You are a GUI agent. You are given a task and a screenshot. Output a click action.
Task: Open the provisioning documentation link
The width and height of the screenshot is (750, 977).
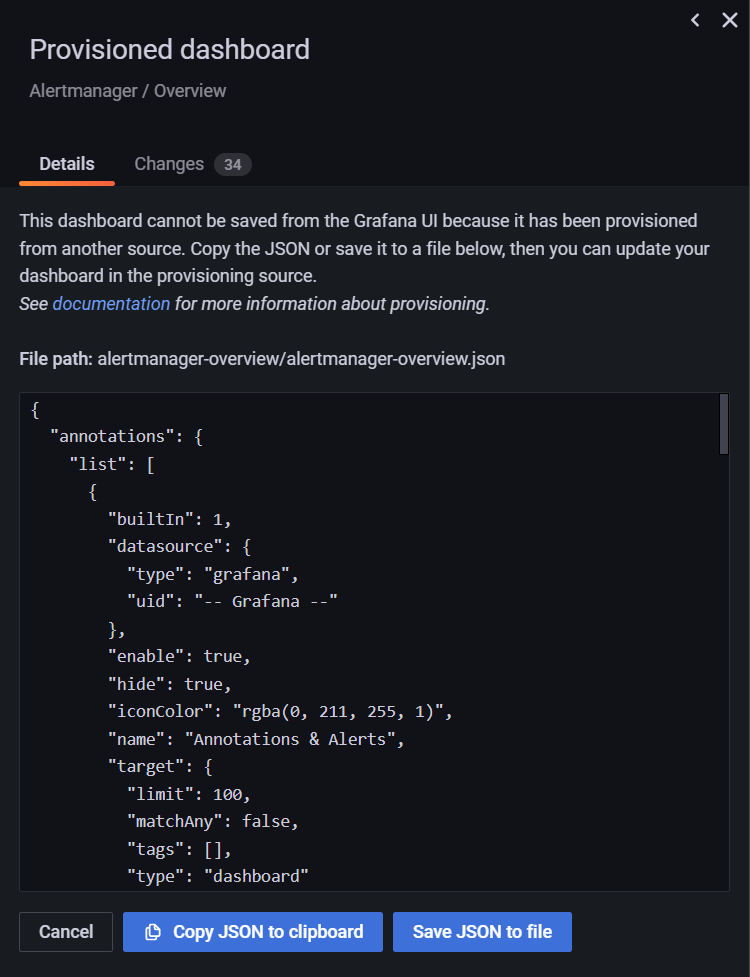coord(111,304)
